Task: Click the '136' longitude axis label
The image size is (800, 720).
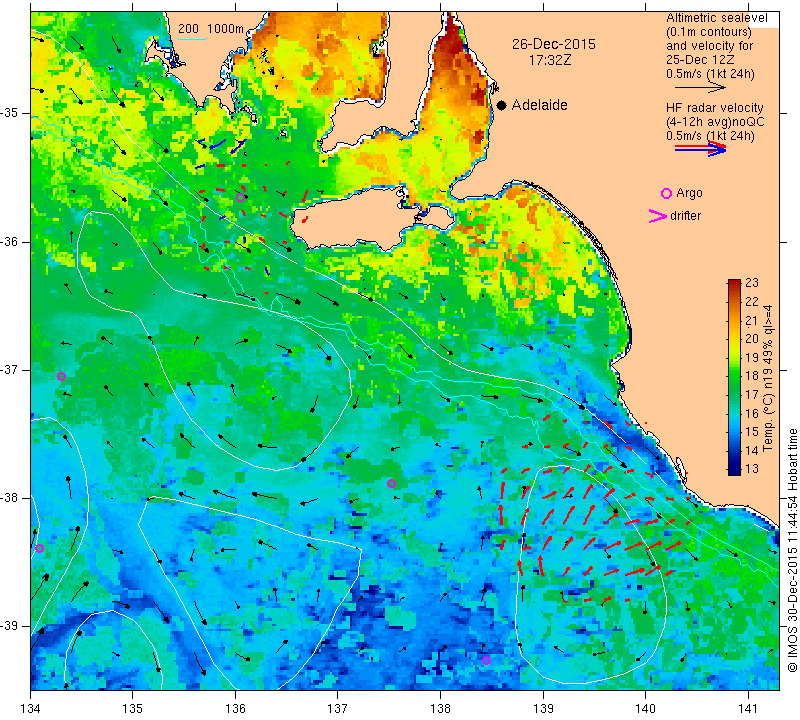Action: pyautogui.click(x=235, y=708)
